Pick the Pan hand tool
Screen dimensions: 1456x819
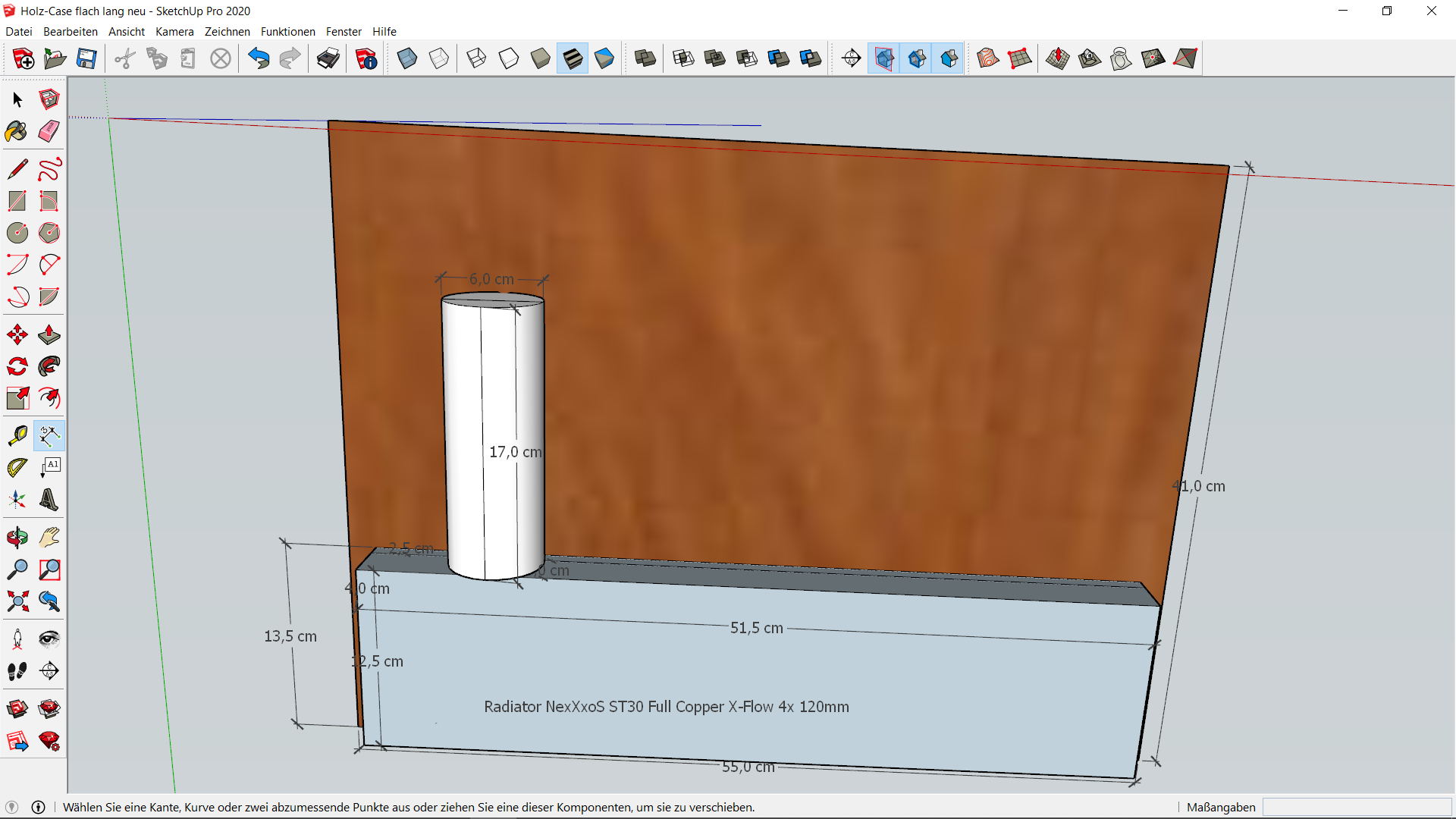click(x=49, y=538)
